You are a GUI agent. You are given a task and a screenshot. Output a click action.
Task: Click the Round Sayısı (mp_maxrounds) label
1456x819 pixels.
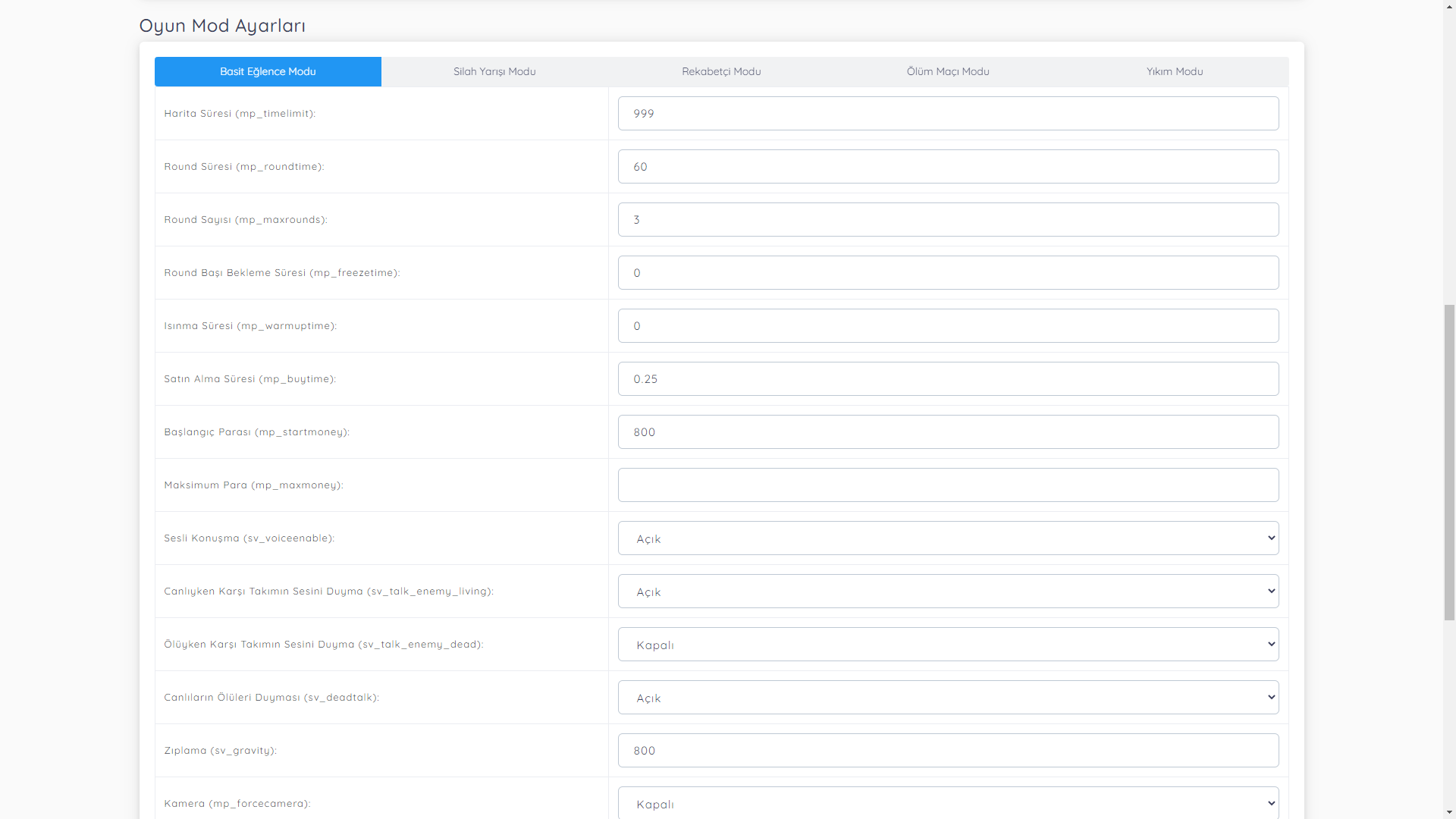point(246,220)
